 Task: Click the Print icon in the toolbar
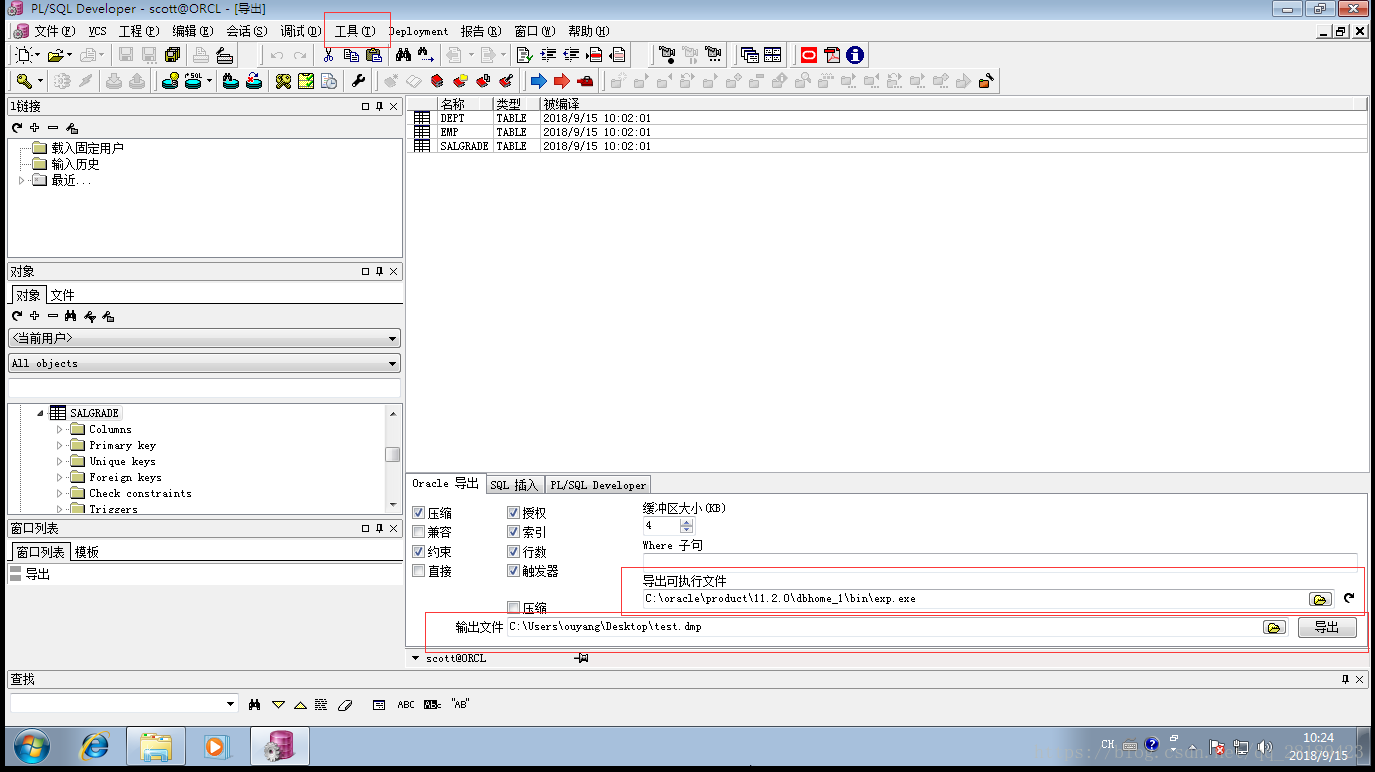pyautogui.click(x=203, y=55)
